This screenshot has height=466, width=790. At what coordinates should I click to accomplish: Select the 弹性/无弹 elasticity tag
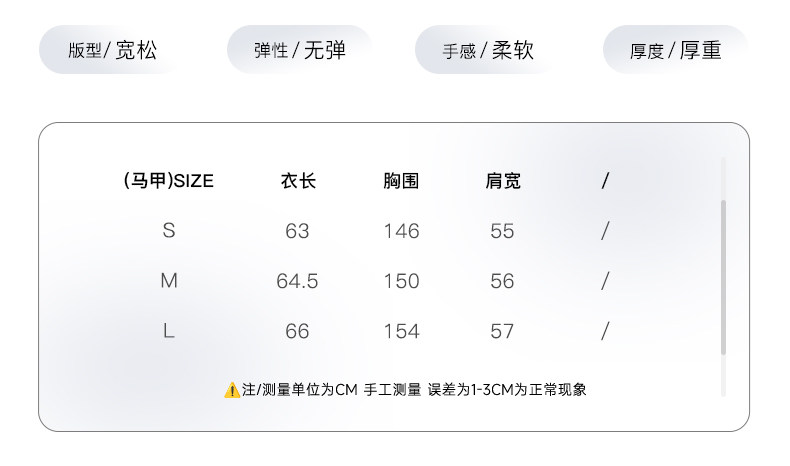click(x=300, y=50)
